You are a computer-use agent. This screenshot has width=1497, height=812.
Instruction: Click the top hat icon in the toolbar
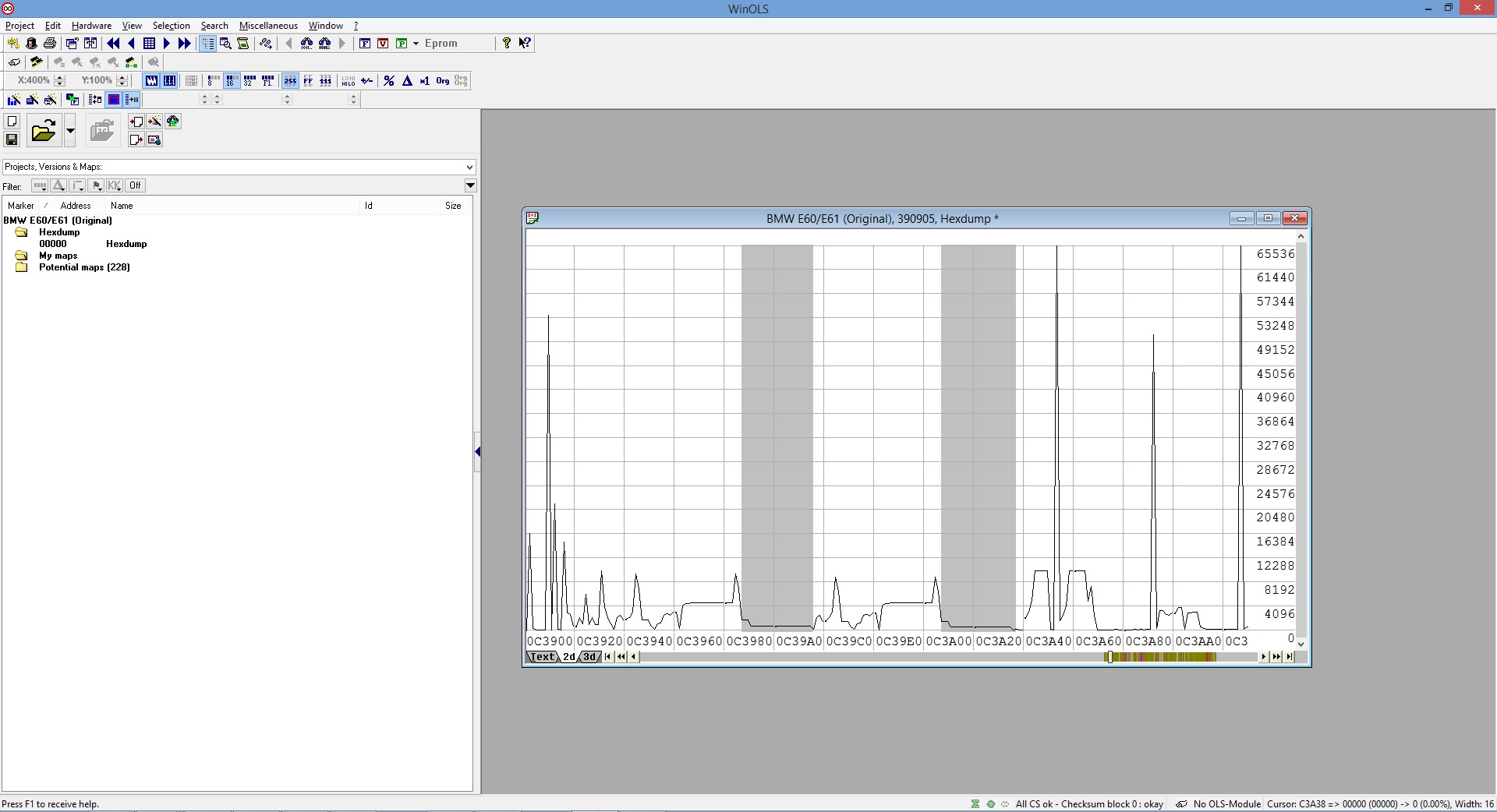click(x=32, y=44)
